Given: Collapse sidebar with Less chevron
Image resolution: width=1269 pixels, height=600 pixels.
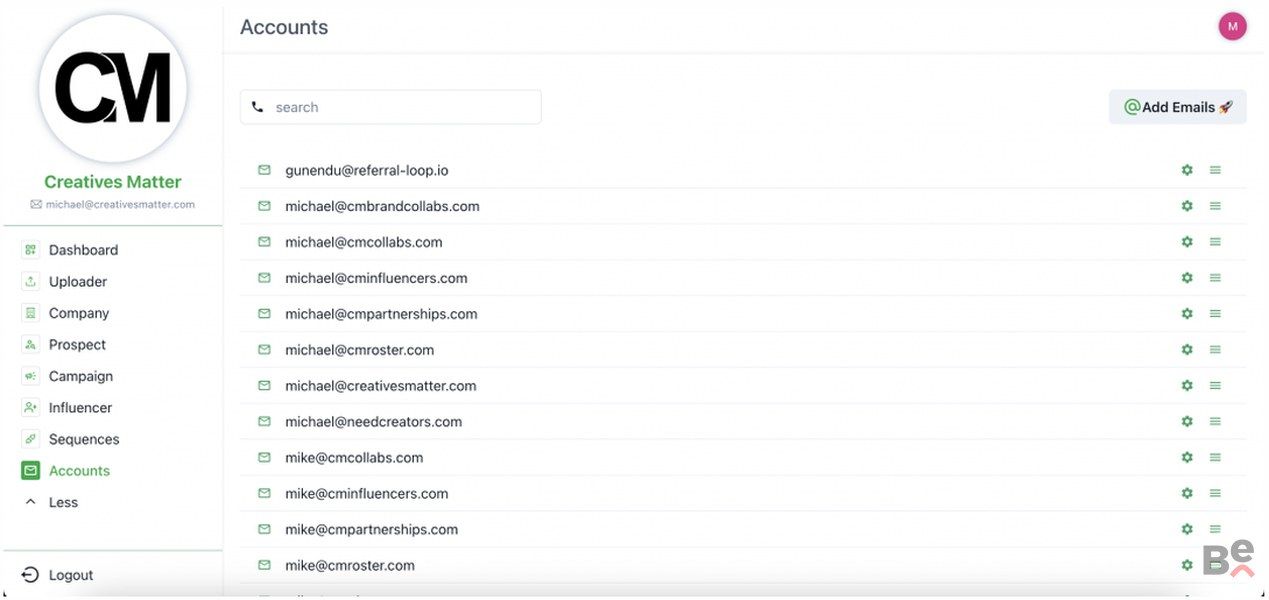Looking at the screenshot, I should point(30,502).
